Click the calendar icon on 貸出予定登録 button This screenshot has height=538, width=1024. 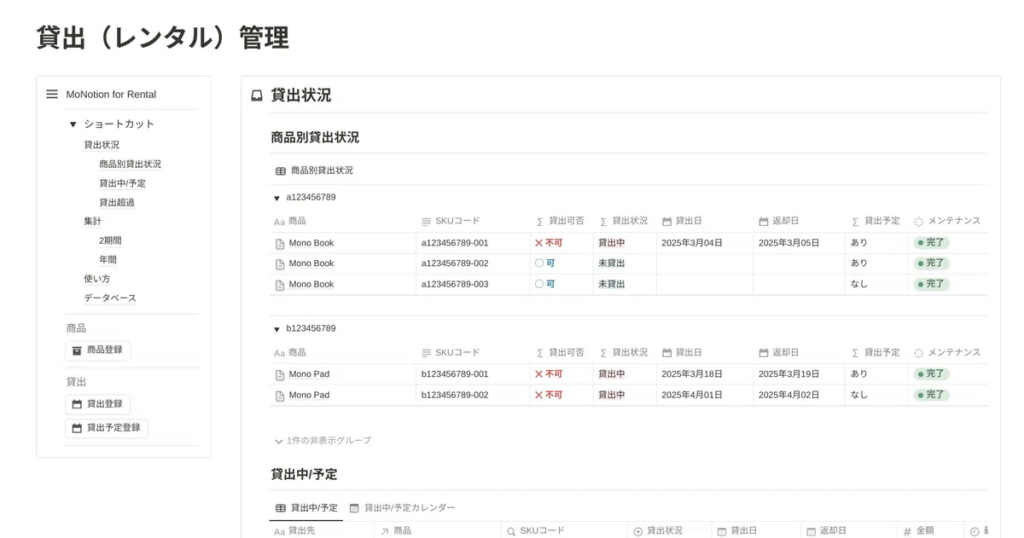tap(76, 427)
